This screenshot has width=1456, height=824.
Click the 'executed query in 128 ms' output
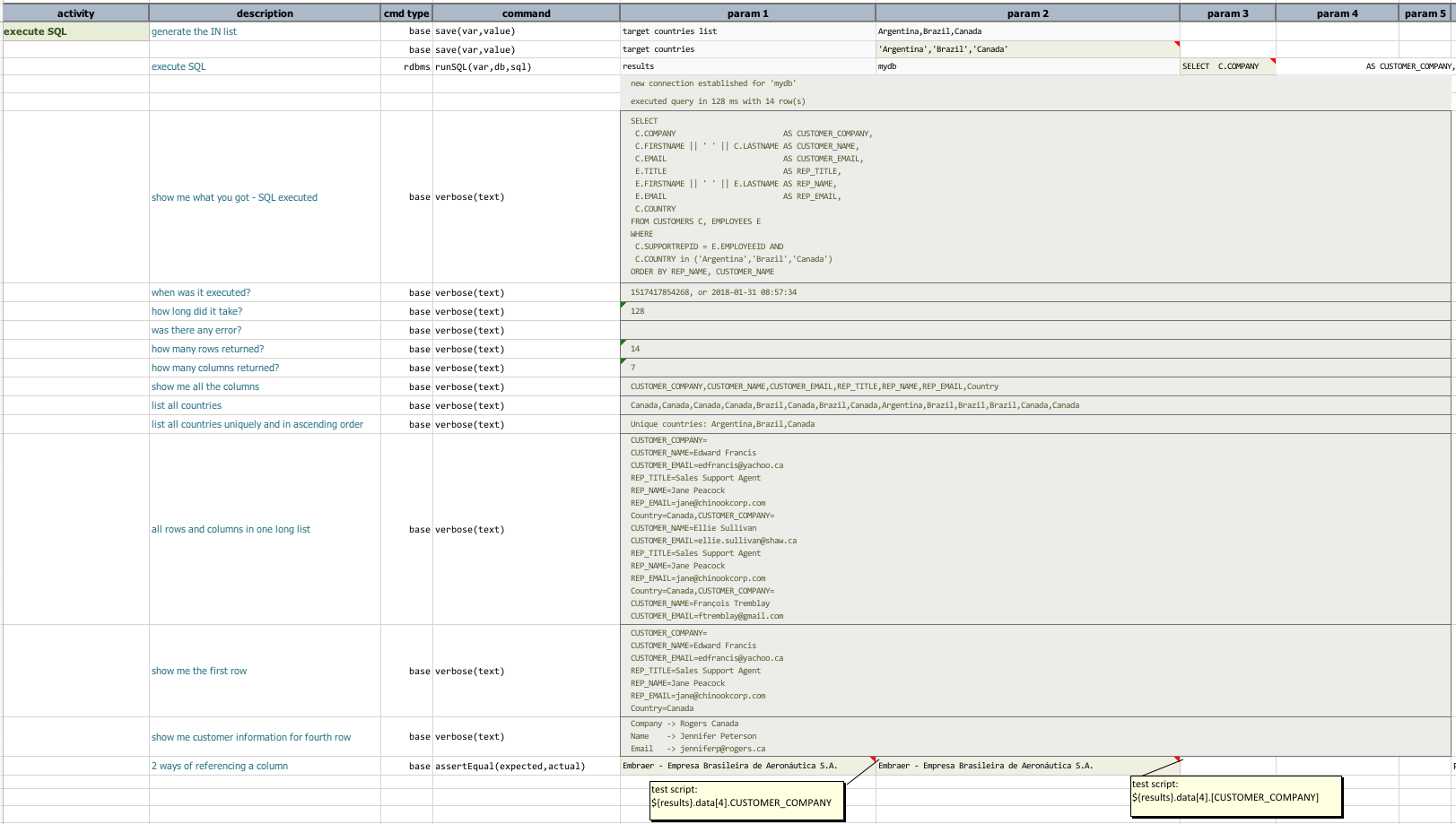[x=1035, y=101]
